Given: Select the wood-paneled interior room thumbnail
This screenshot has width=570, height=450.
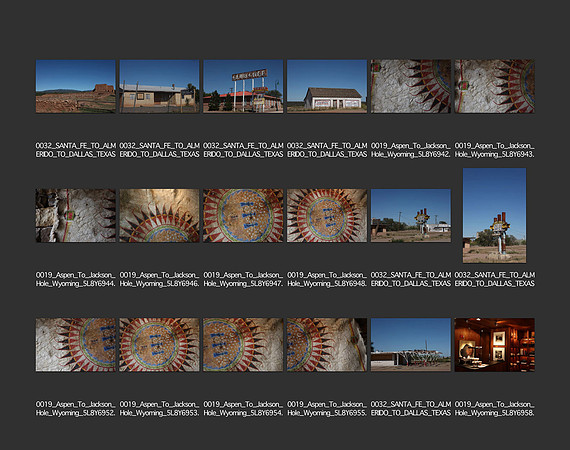Looking at the screenshot, I should (x=494, y=345).
